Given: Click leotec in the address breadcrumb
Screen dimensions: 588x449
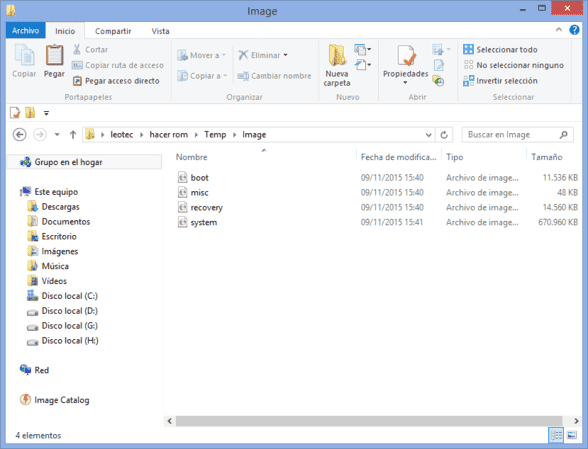Looking at the screenshot, I should pyautogui.click(x=122, y=135).
